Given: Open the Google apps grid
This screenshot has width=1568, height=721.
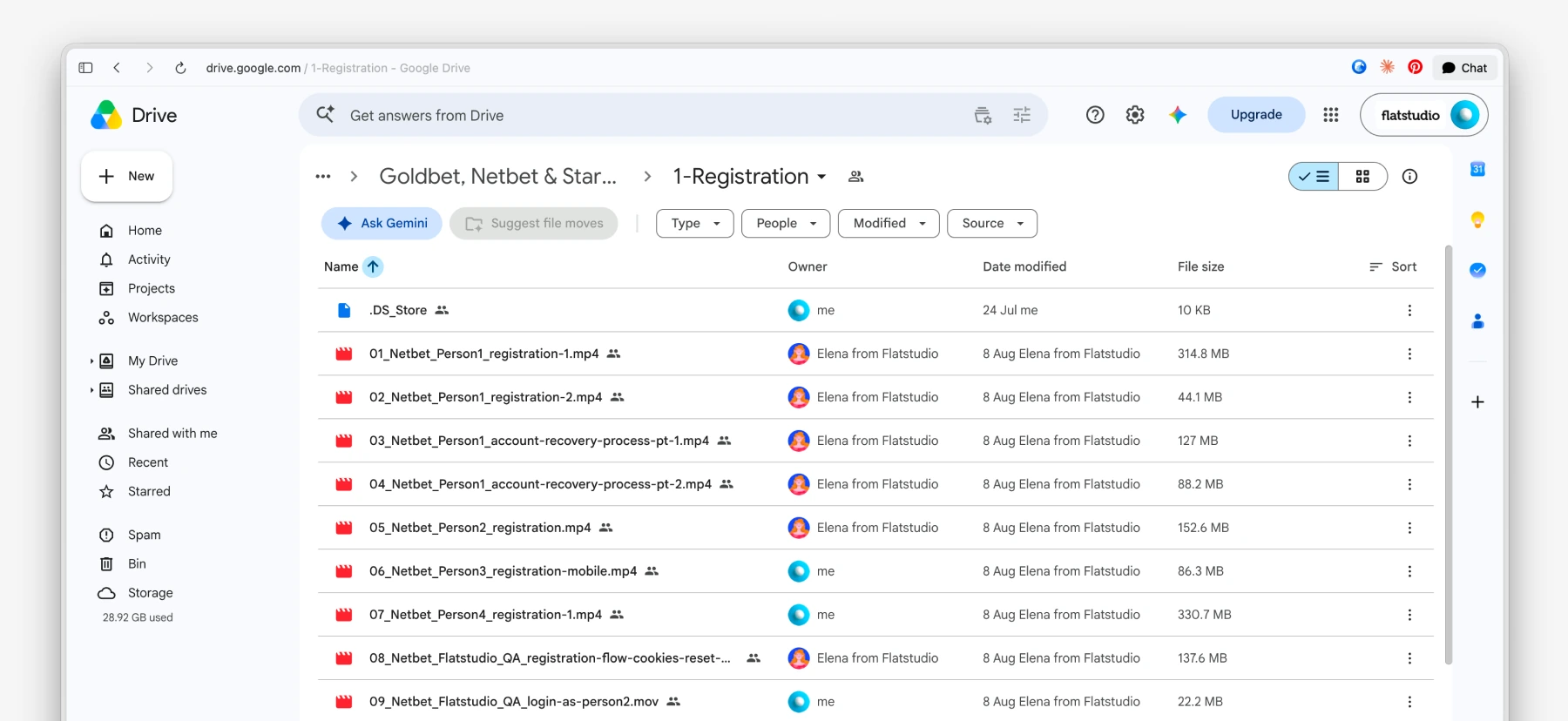Looking at the screenshot, I should click(1330, 115).
